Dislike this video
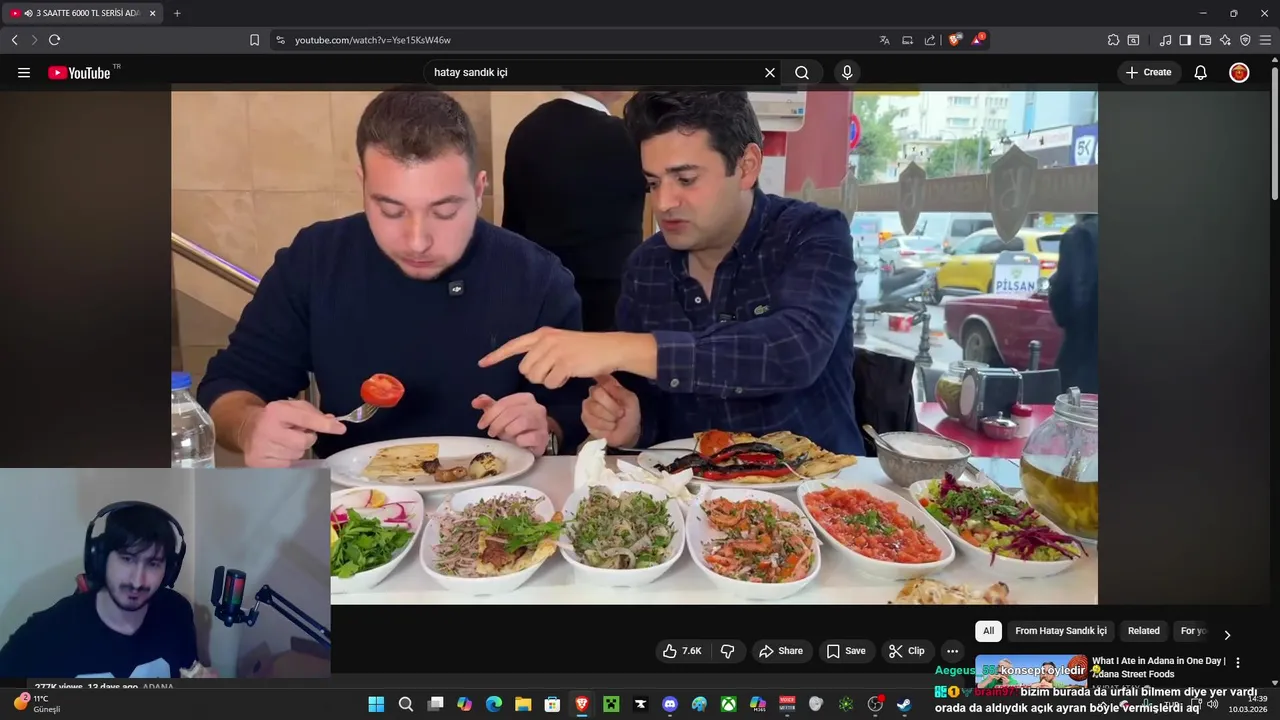The width and height of the screenshot is (1280, 720). point(728,651)
